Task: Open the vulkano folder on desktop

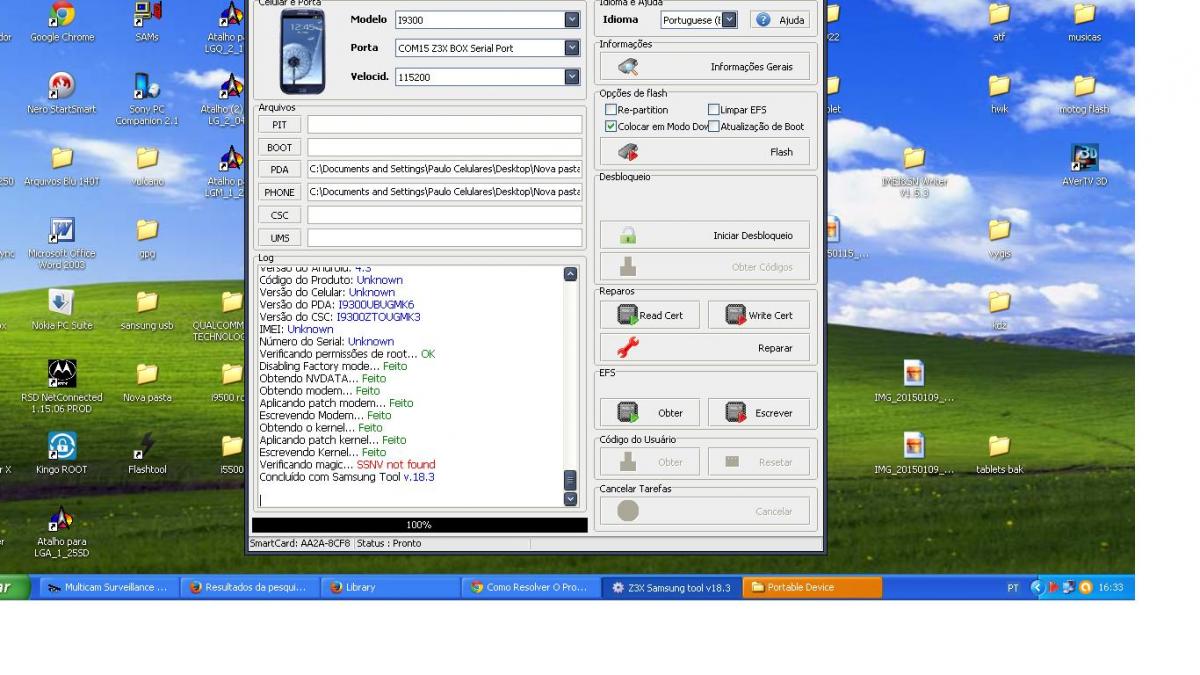Action: [147, 166]
